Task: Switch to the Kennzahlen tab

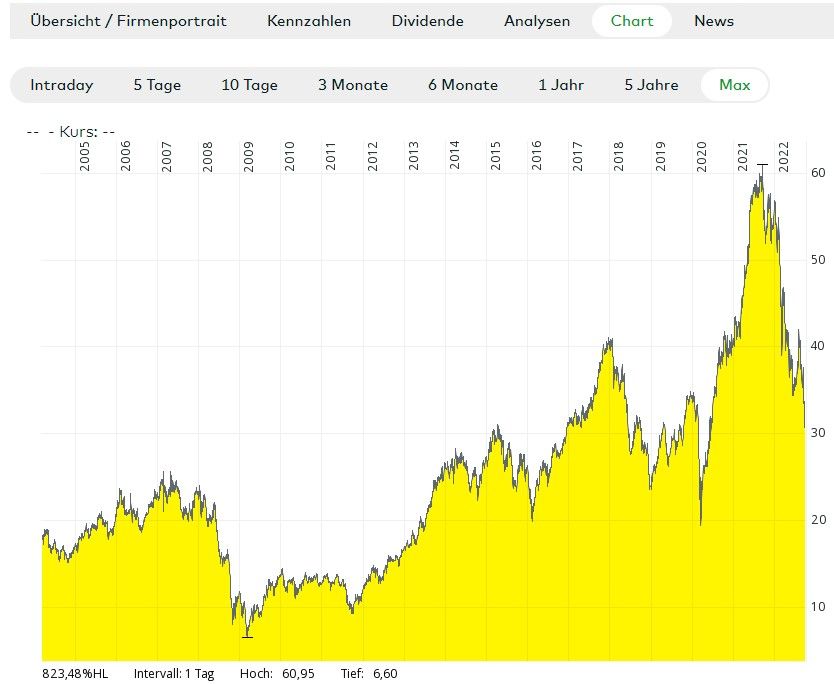Action: coord(309,21)
